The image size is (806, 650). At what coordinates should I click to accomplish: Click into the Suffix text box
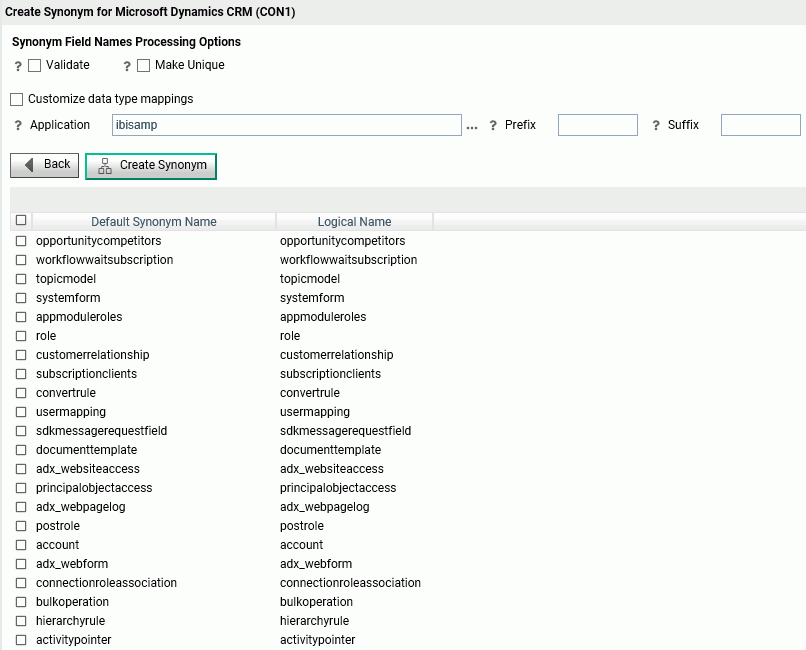click(761, 125)
